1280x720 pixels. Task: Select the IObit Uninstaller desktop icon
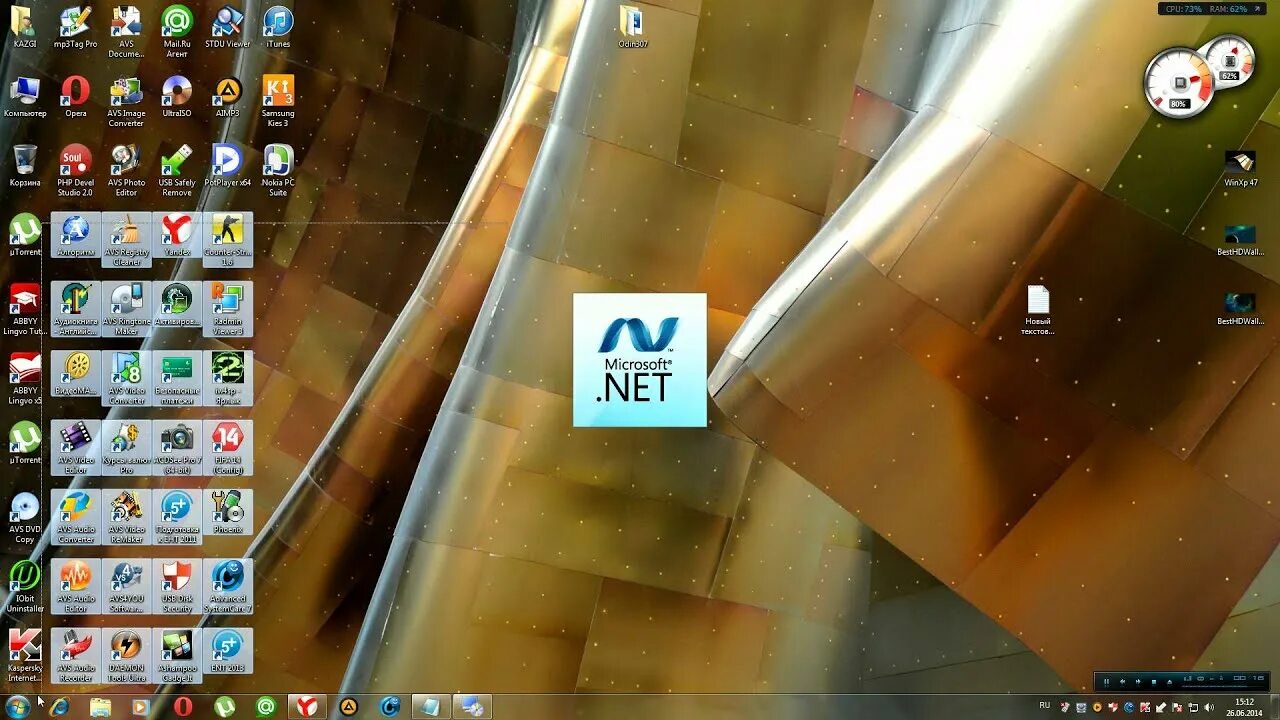tap(24, 587)
